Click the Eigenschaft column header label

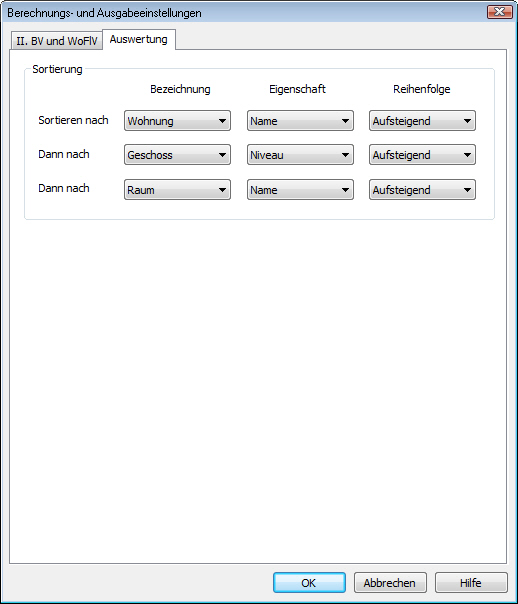click(x=297, y=89)
